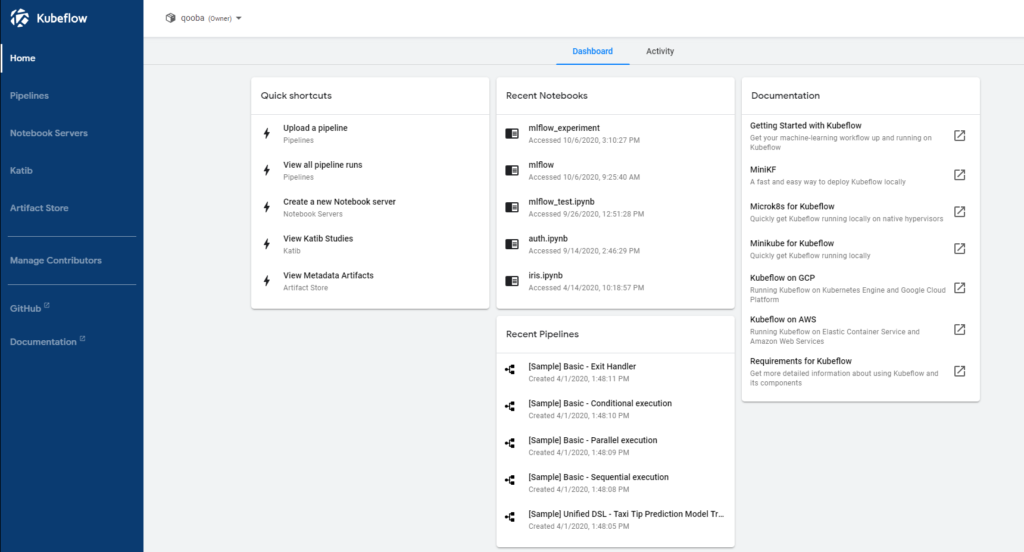Click the lightning icon for View all pipeline runs
Viewport: 1024px width, 552px height.
click(x=266, y=170)
